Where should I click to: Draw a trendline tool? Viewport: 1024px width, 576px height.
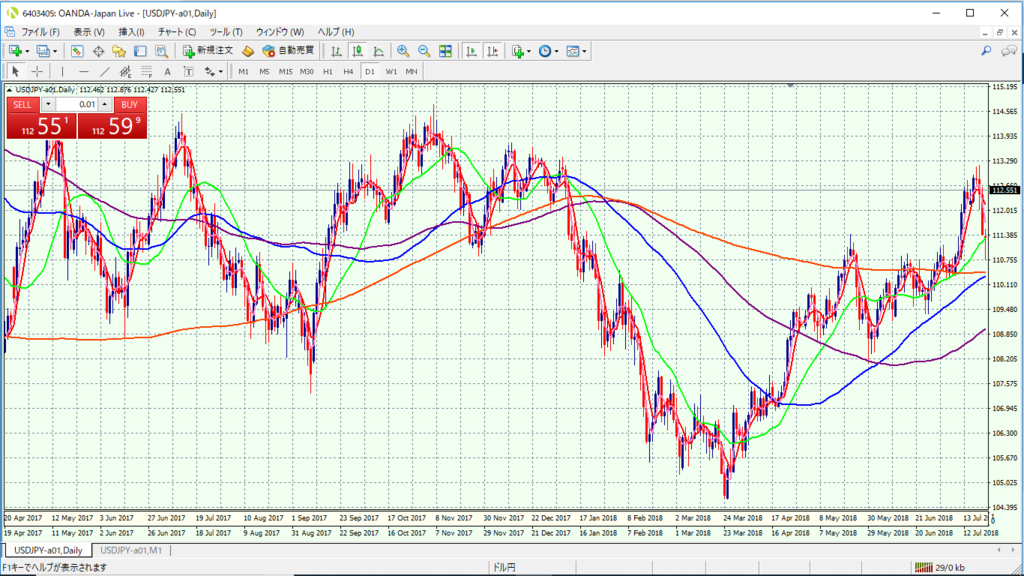point(104,71)
